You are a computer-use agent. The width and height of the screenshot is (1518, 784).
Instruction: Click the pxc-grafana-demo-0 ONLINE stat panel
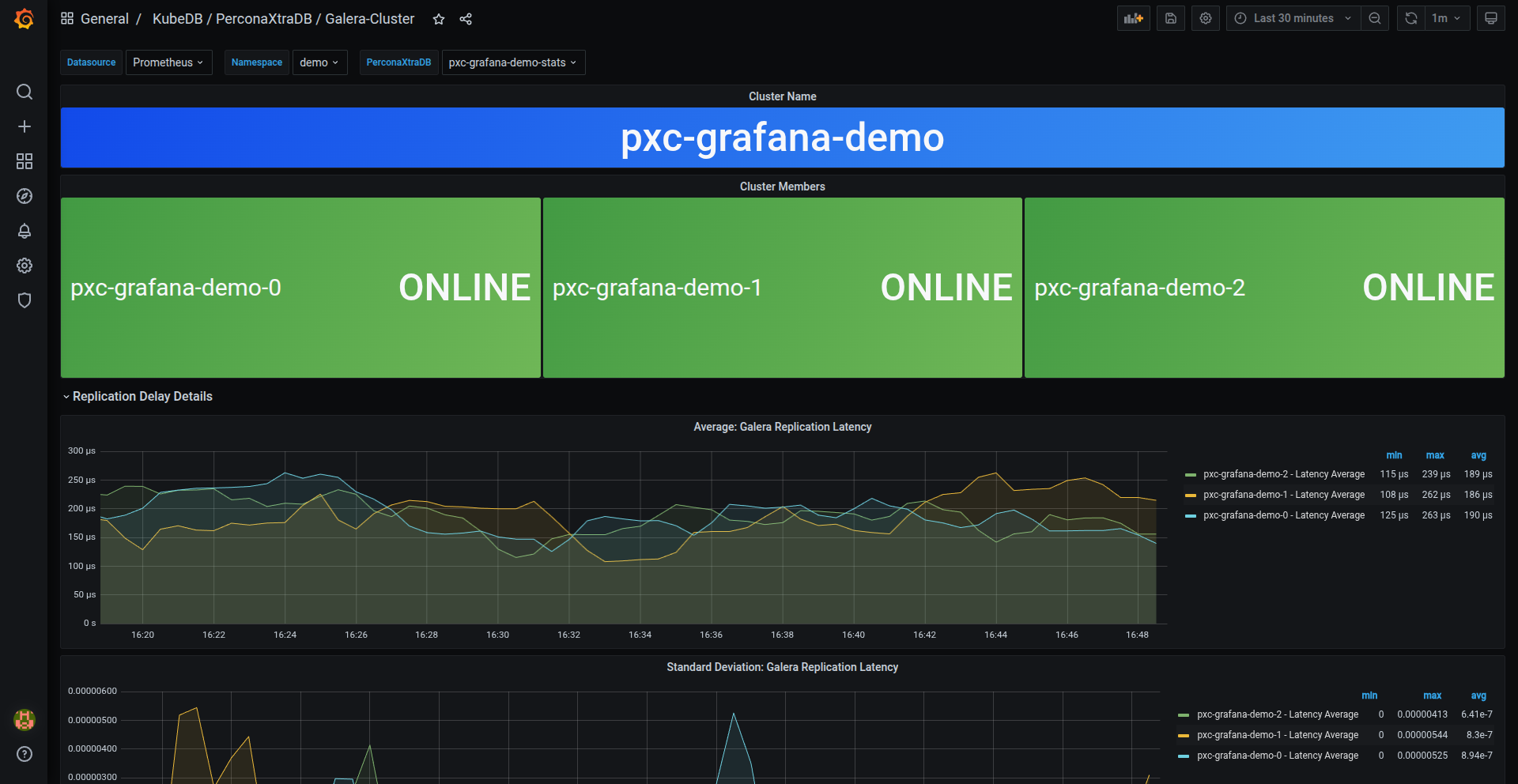(x=300, y=288)
